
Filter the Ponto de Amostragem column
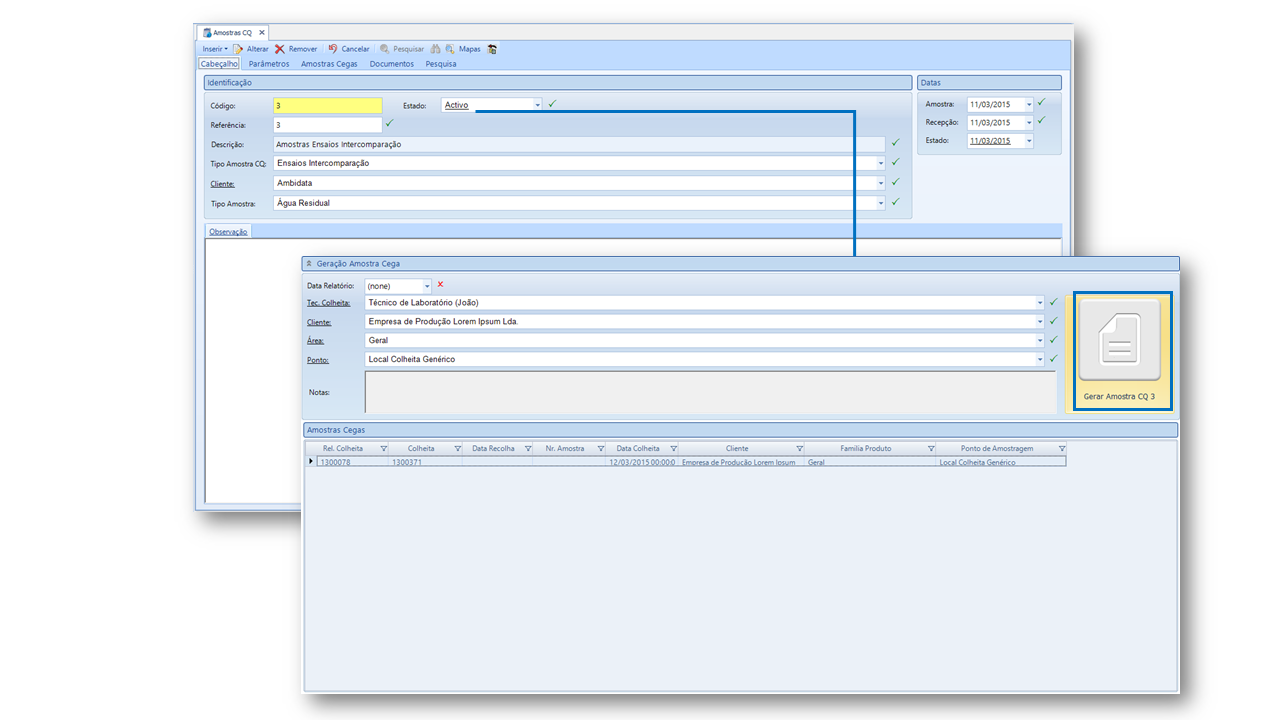point(1062,449)
